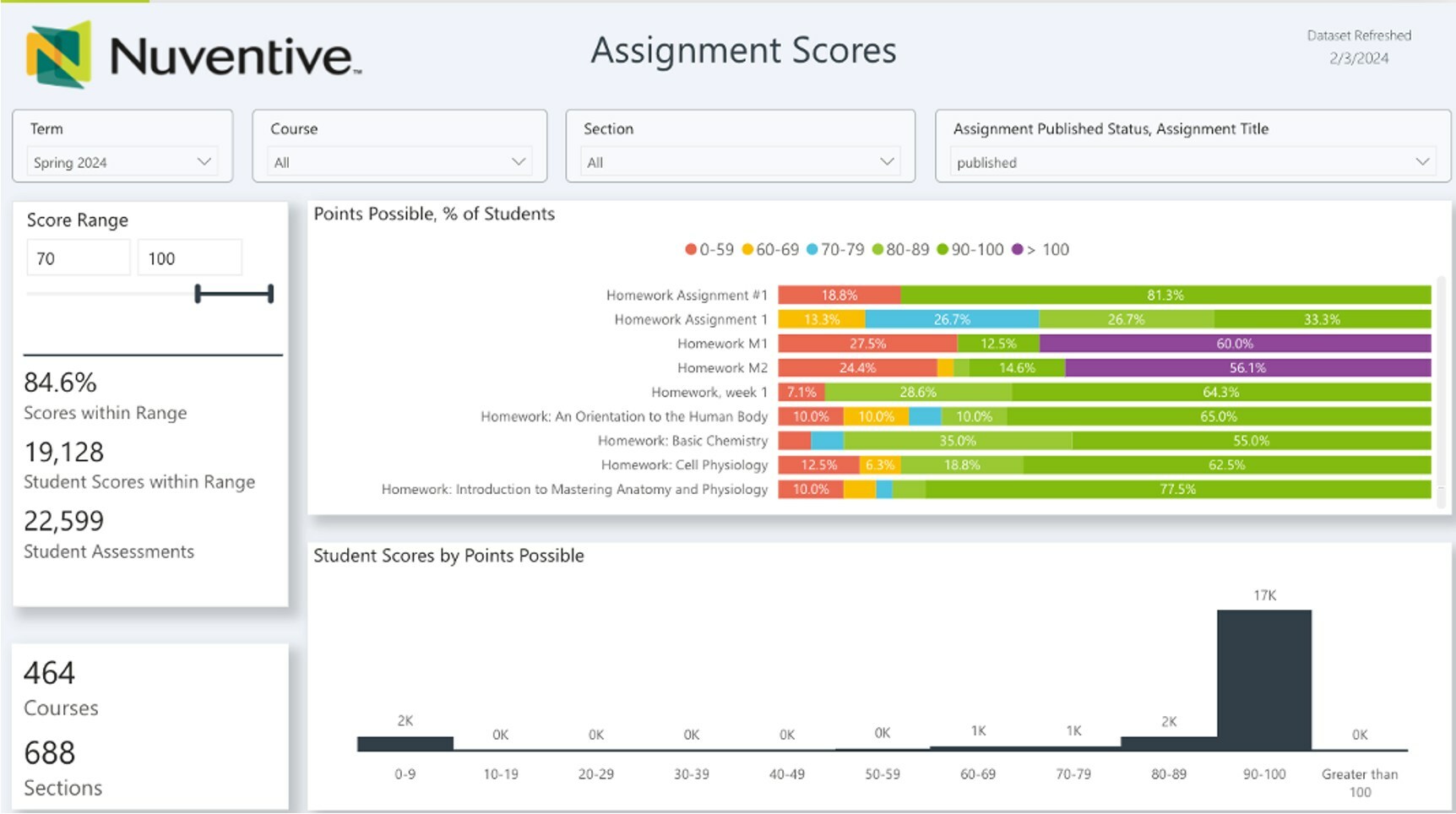Viewport: 1456px width, 814px height.
Task: Click the minimum score input showing 70
Action: (x=79, y=258)
